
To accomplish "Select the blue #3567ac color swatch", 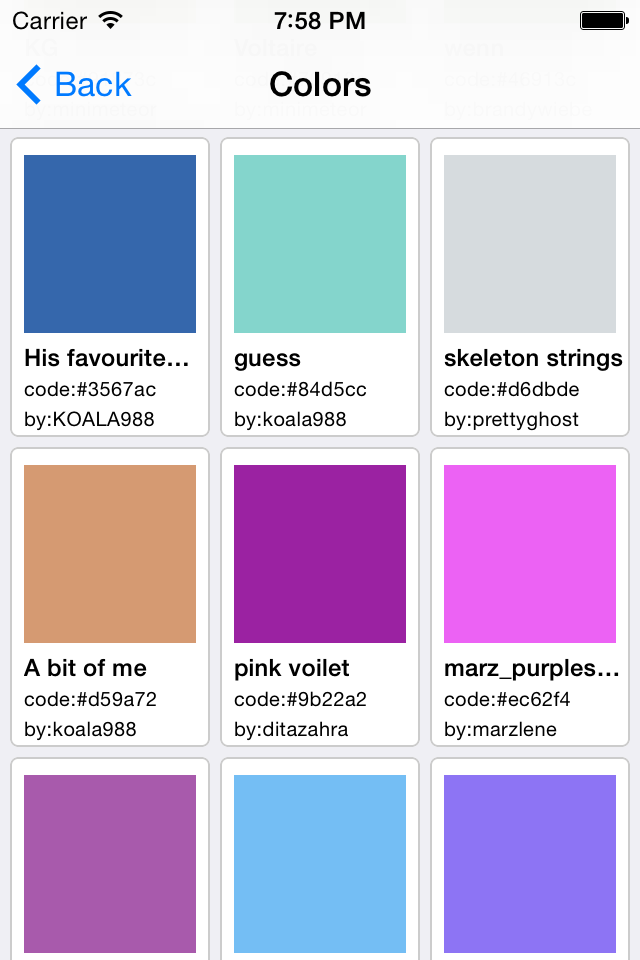I will pos(110,244).
